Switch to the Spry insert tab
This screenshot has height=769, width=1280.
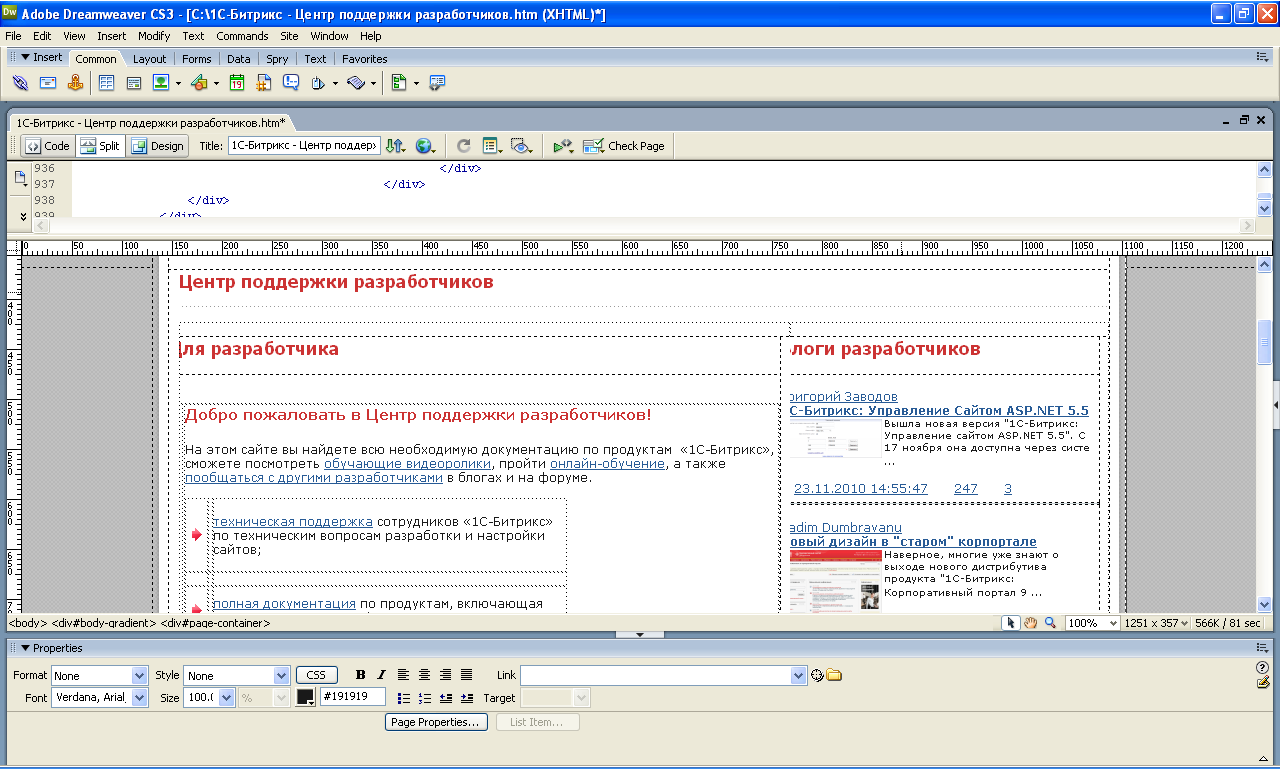277,59
